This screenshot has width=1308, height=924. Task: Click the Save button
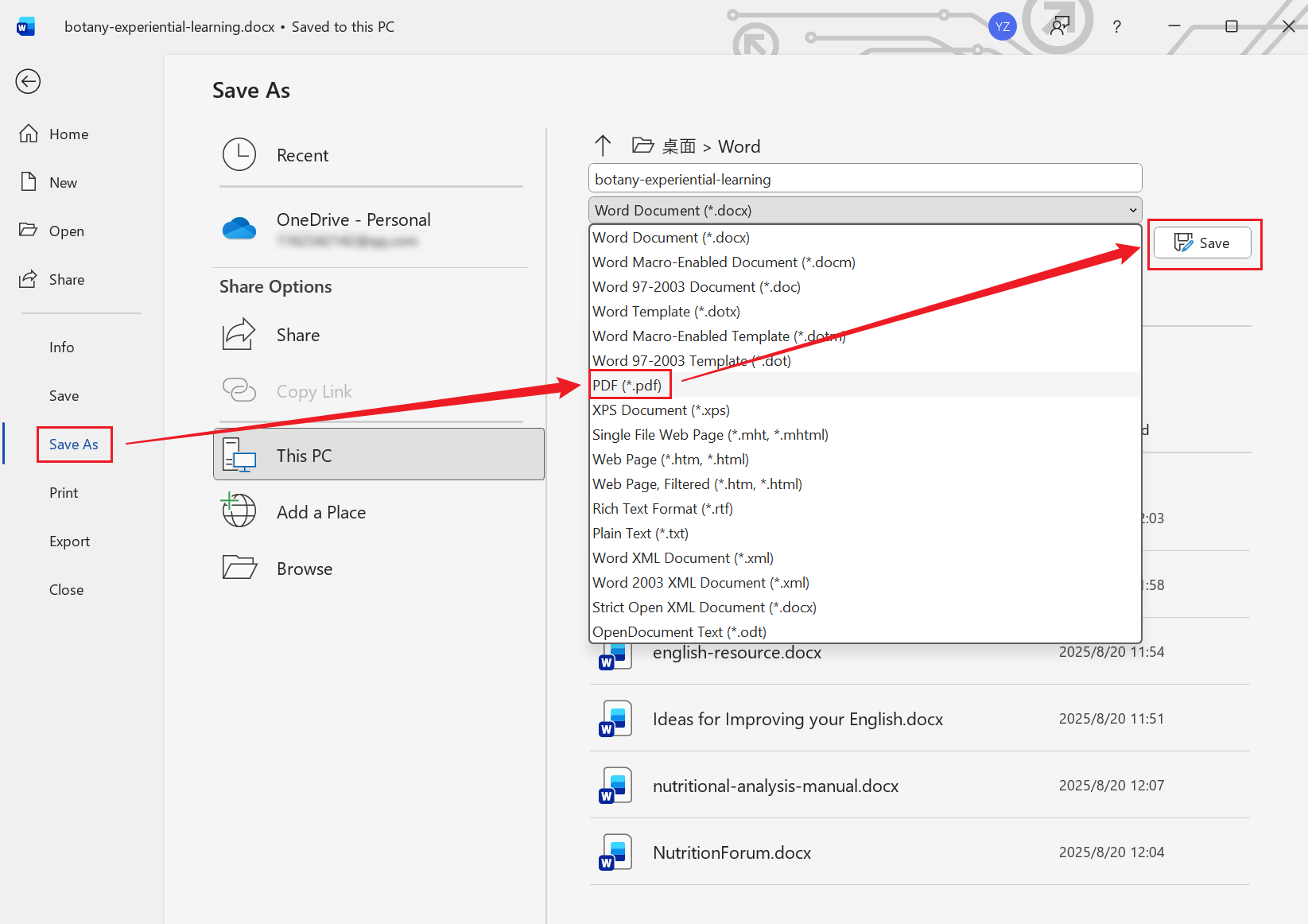[x=1203, y=243]
